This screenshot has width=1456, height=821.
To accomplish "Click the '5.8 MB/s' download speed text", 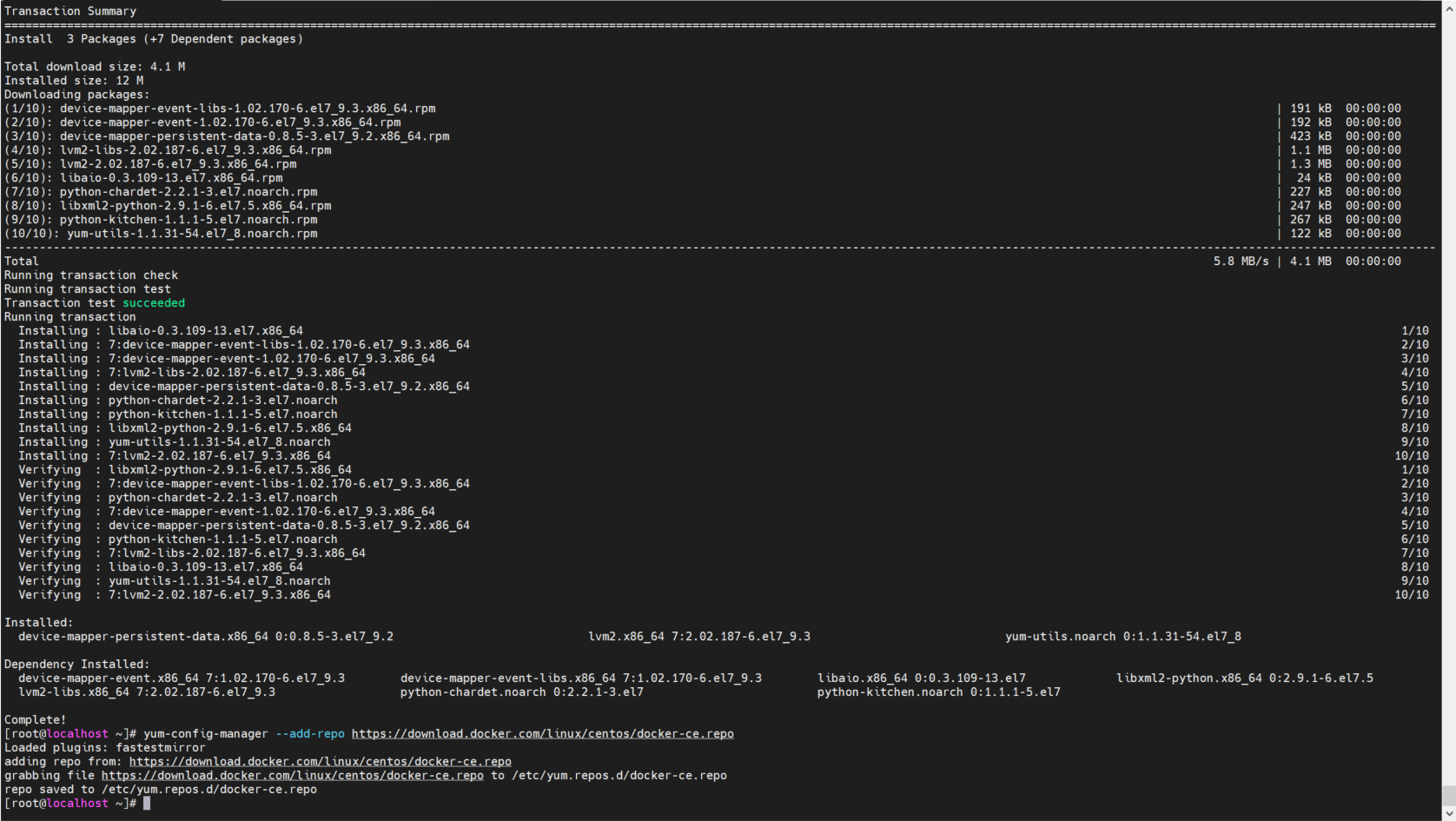I will [1241, 262].
